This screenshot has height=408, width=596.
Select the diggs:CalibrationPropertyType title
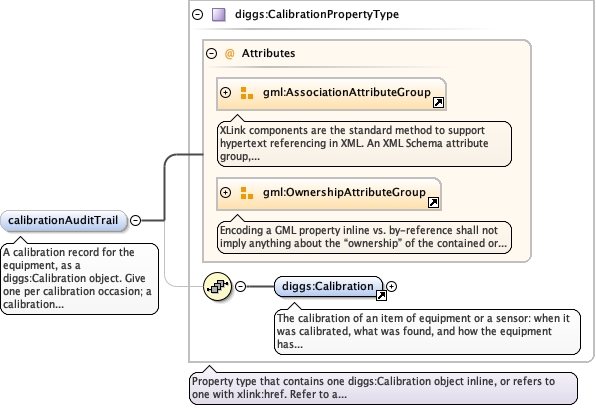[317, 14]
